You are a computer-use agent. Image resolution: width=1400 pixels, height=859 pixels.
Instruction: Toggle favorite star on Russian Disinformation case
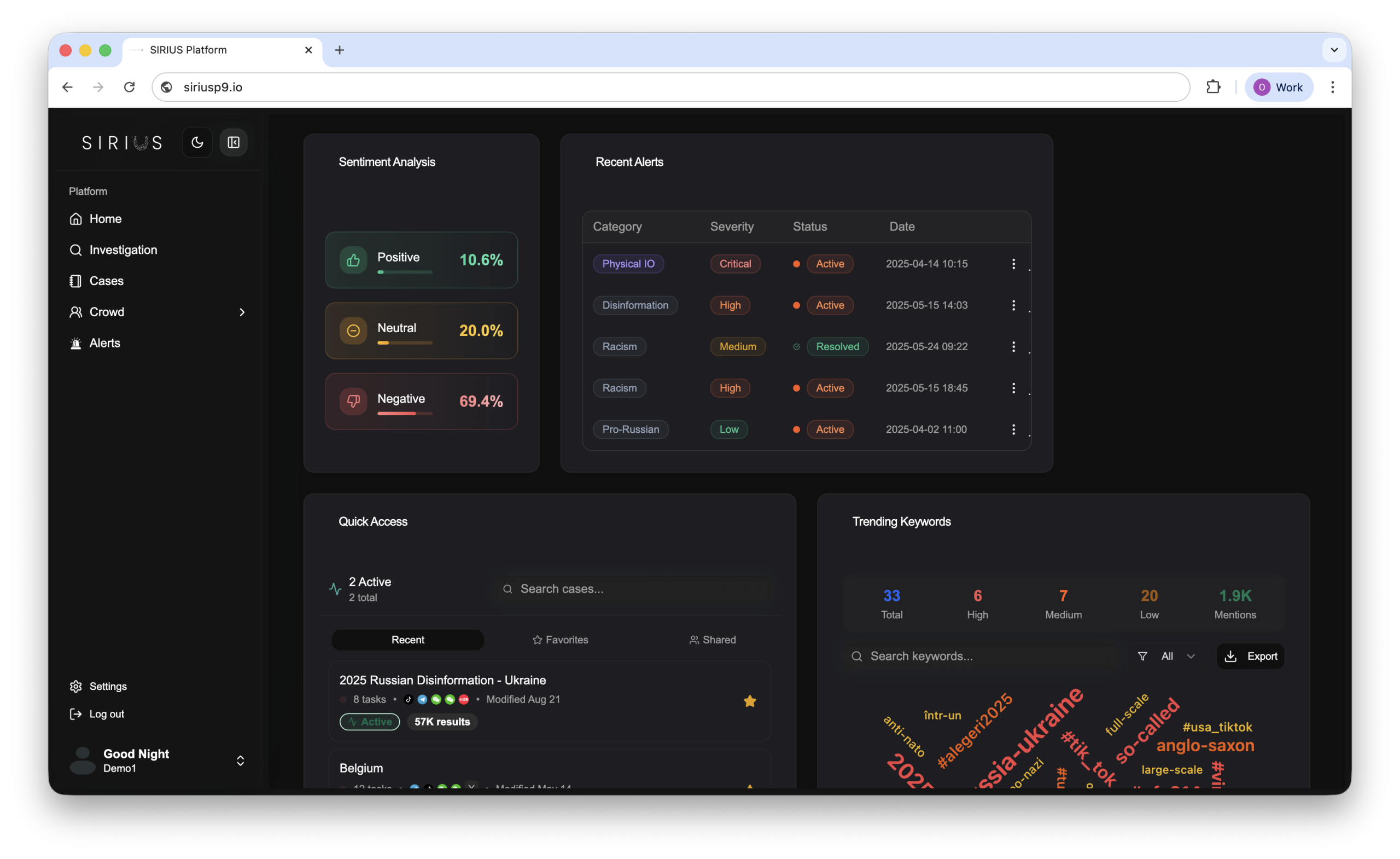click(749, 701)
